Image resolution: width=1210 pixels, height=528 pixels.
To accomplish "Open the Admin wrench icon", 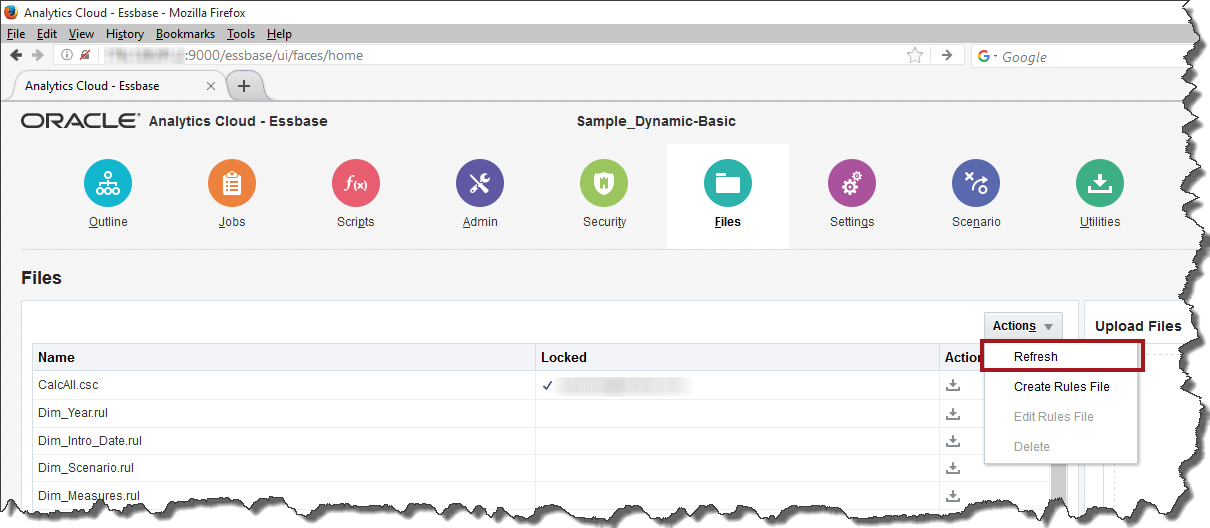I will point(480,184).
